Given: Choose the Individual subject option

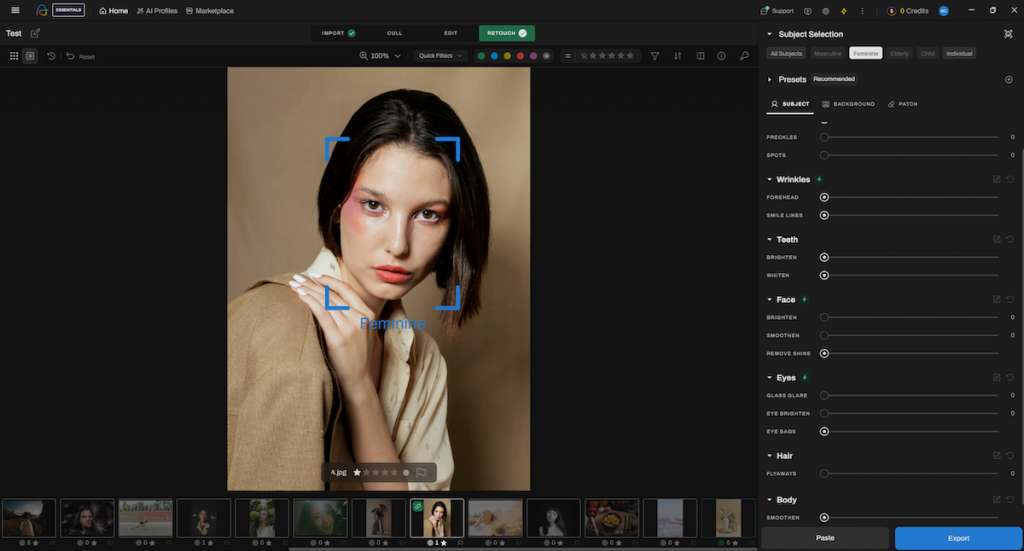Looking at the screenshot, I should pos(959,53).
